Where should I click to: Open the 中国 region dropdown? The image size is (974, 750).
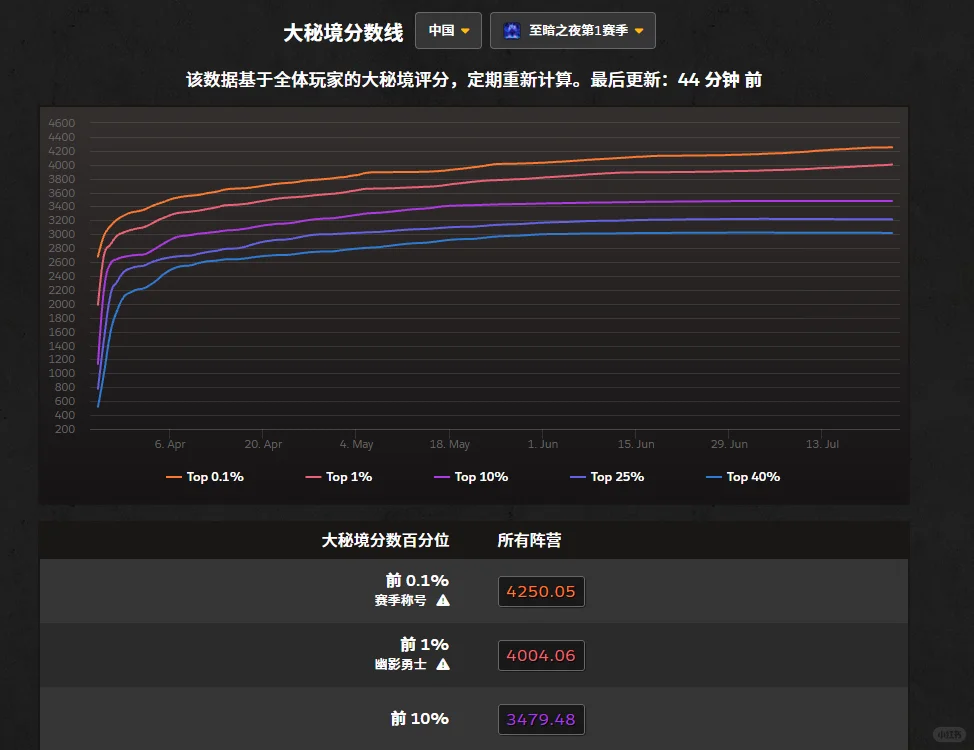point(448,30)
